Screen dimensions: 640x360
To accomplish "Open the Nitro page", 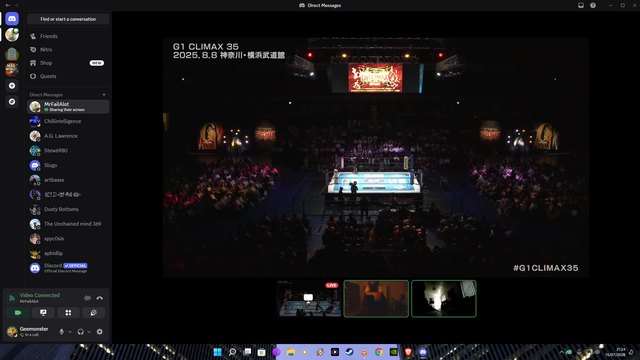I will pyautogui.click(x=68, y=49).
